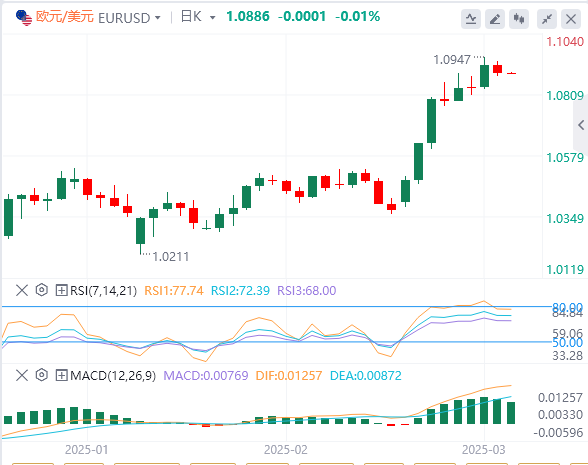Remove the MACD indicator panel
The height and width of the screenshot is (465, 588).
[22, 375]
